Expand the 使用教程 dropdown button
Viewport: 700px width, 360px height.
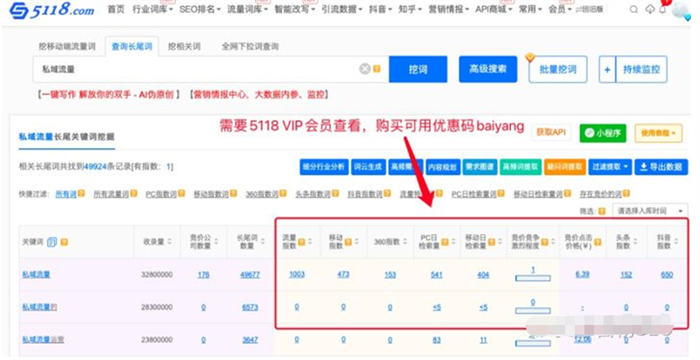(658, 133)
